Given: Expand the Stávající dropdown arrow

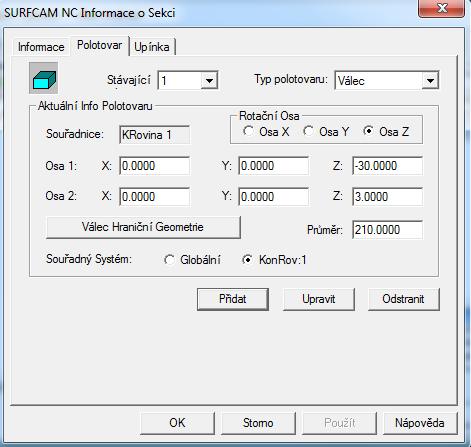Looking at the screenshot, I should [209, 80].
